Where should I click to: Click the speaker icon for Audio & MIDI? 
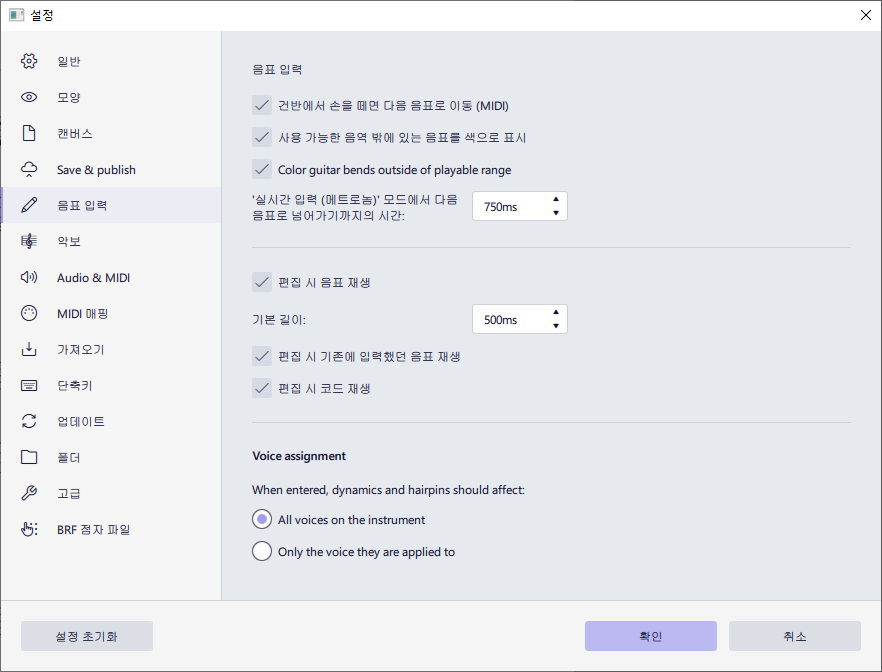[x=29, y=277]
